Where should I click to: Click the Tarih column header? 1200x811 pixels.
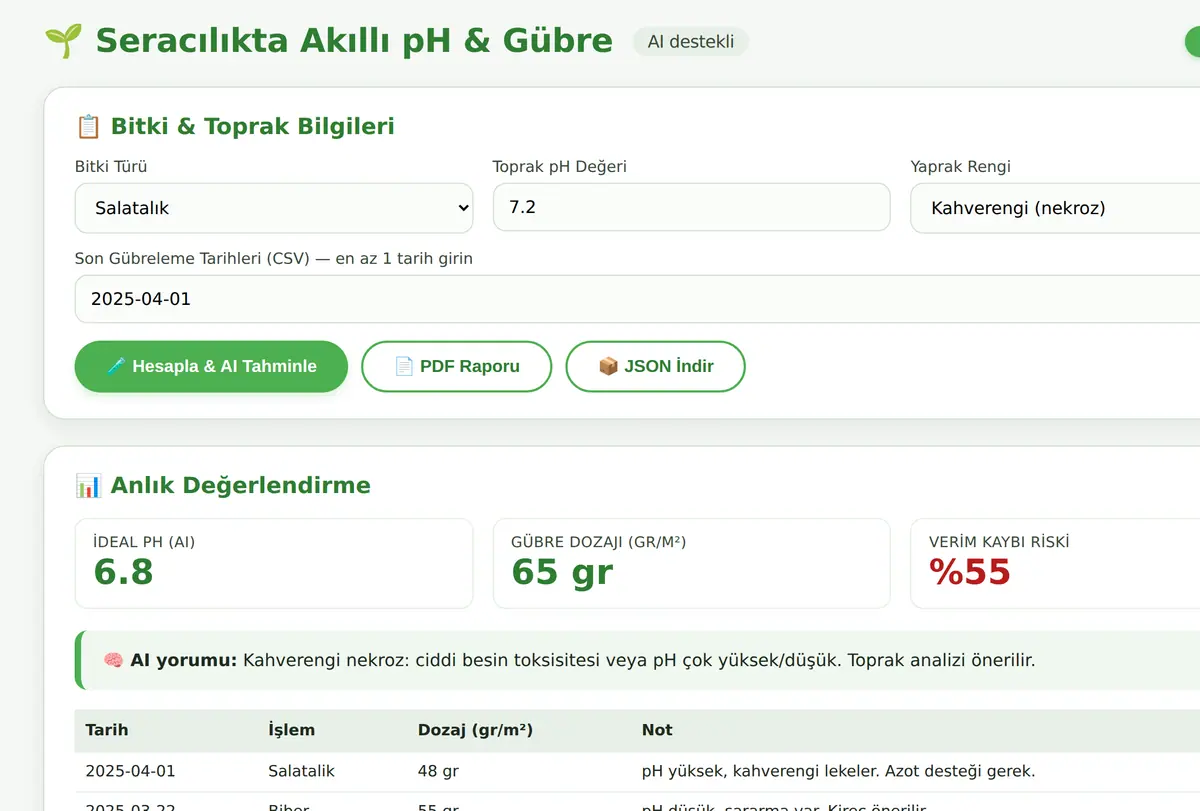[x=107, y=730]
